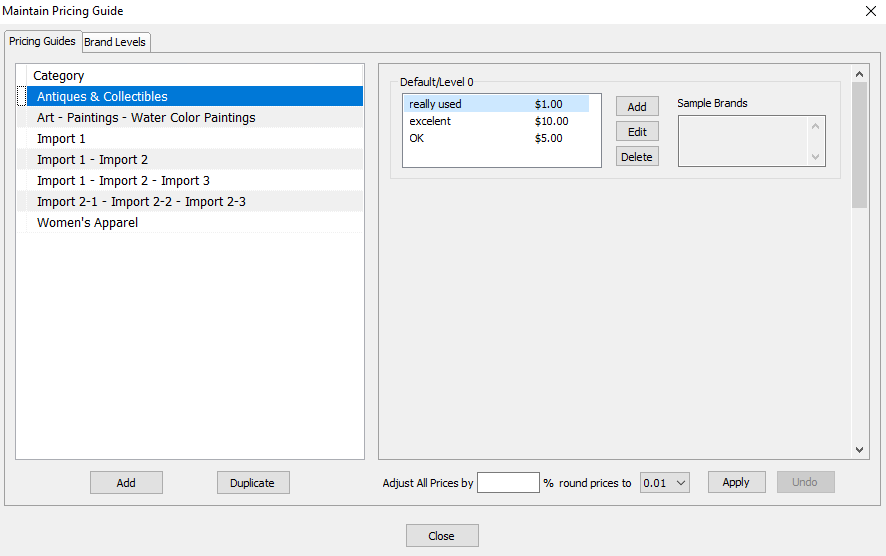
Task: Edit the selected price entry
Action: click(x=637, y=132)
